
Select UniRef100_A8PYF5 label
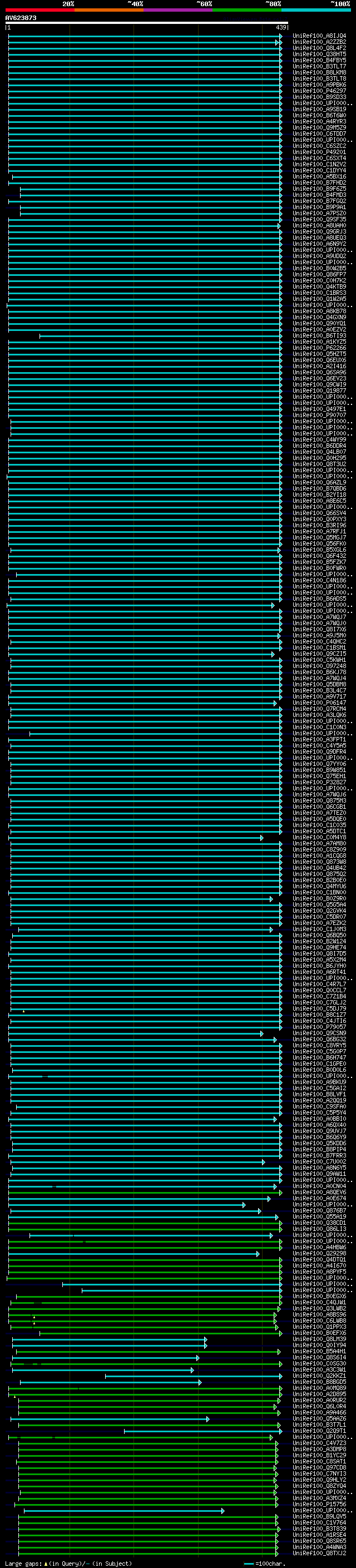319,1272
